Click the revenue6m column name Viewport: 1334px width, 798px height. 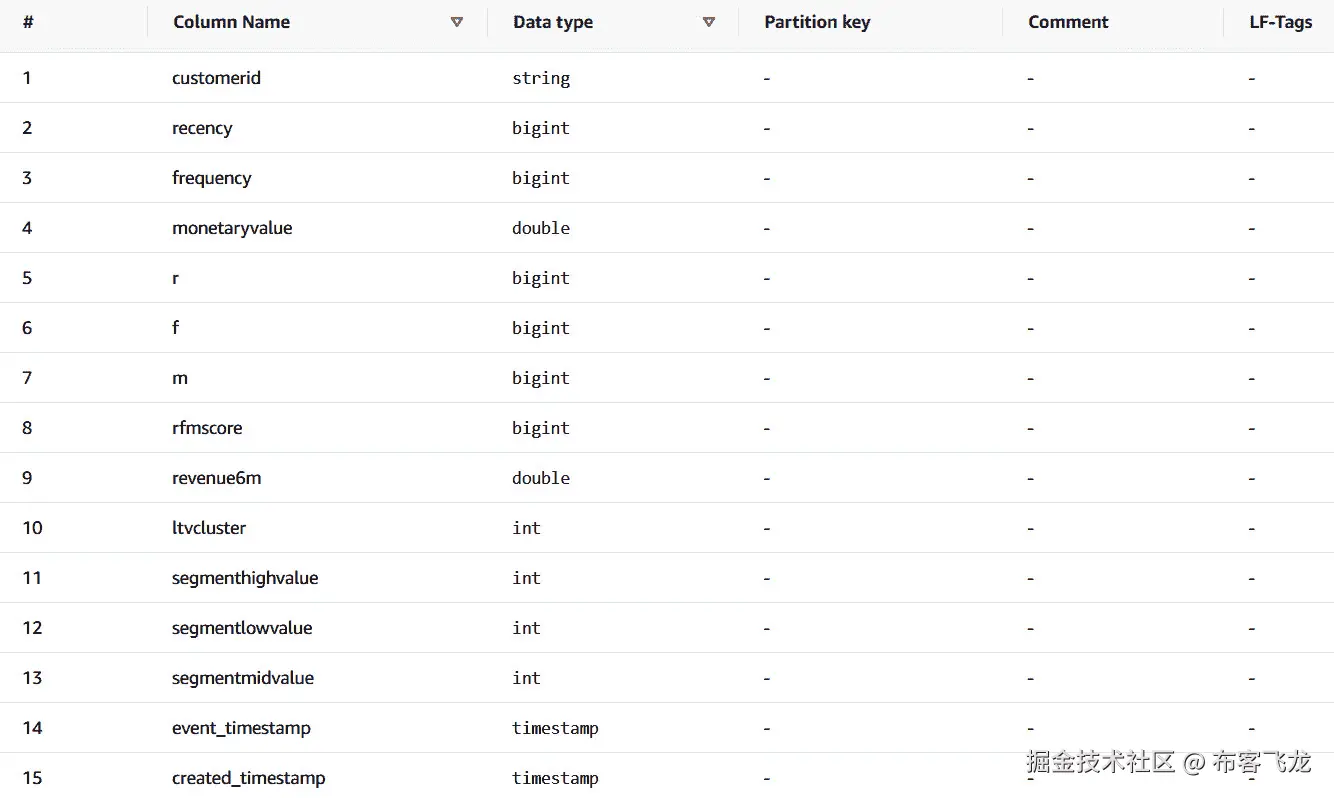(216, 478)
